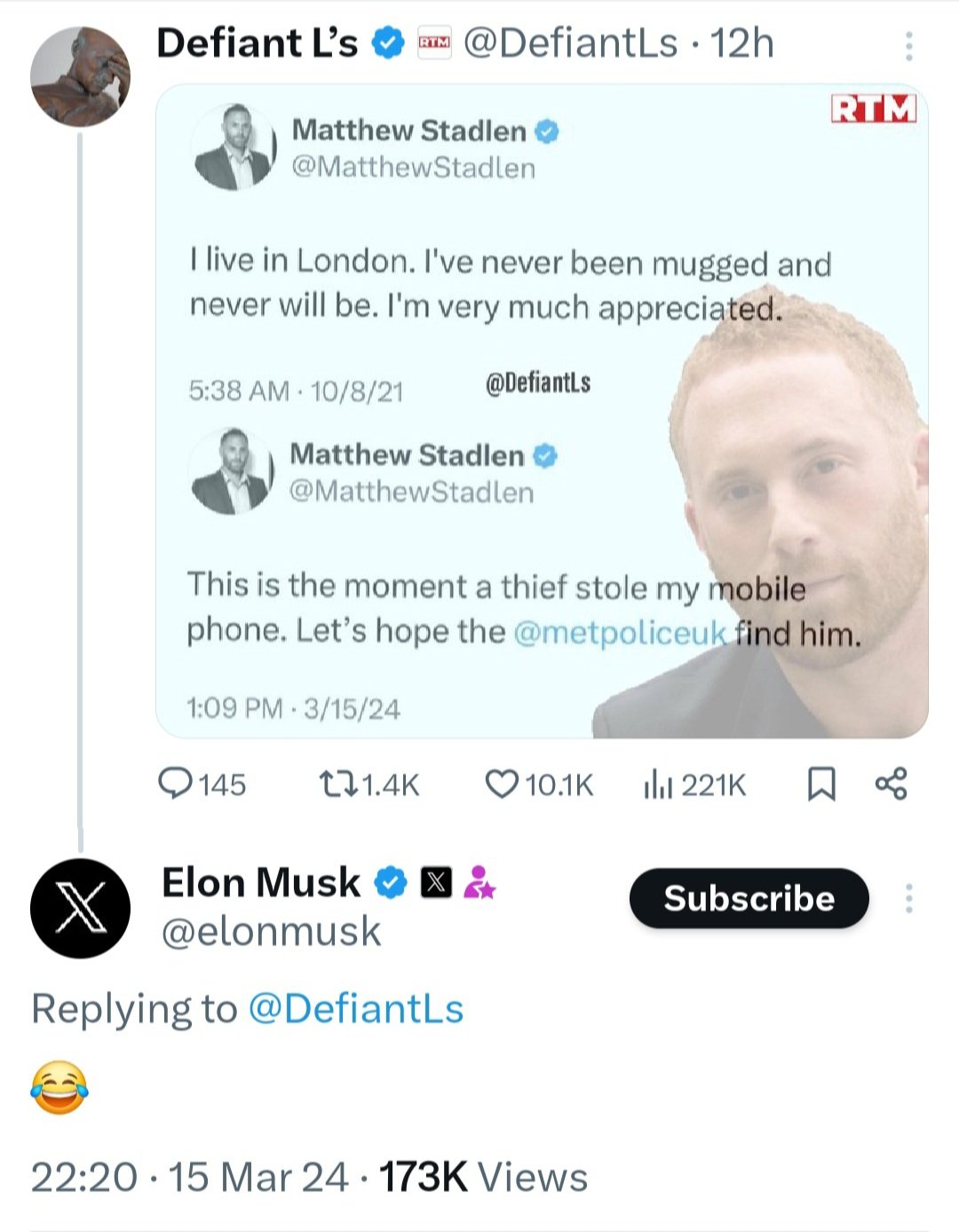Click the pink subscriptions badge icon
Image resolution: width=959 pixels, height=1232 pixels.
[x=479, y=883]
